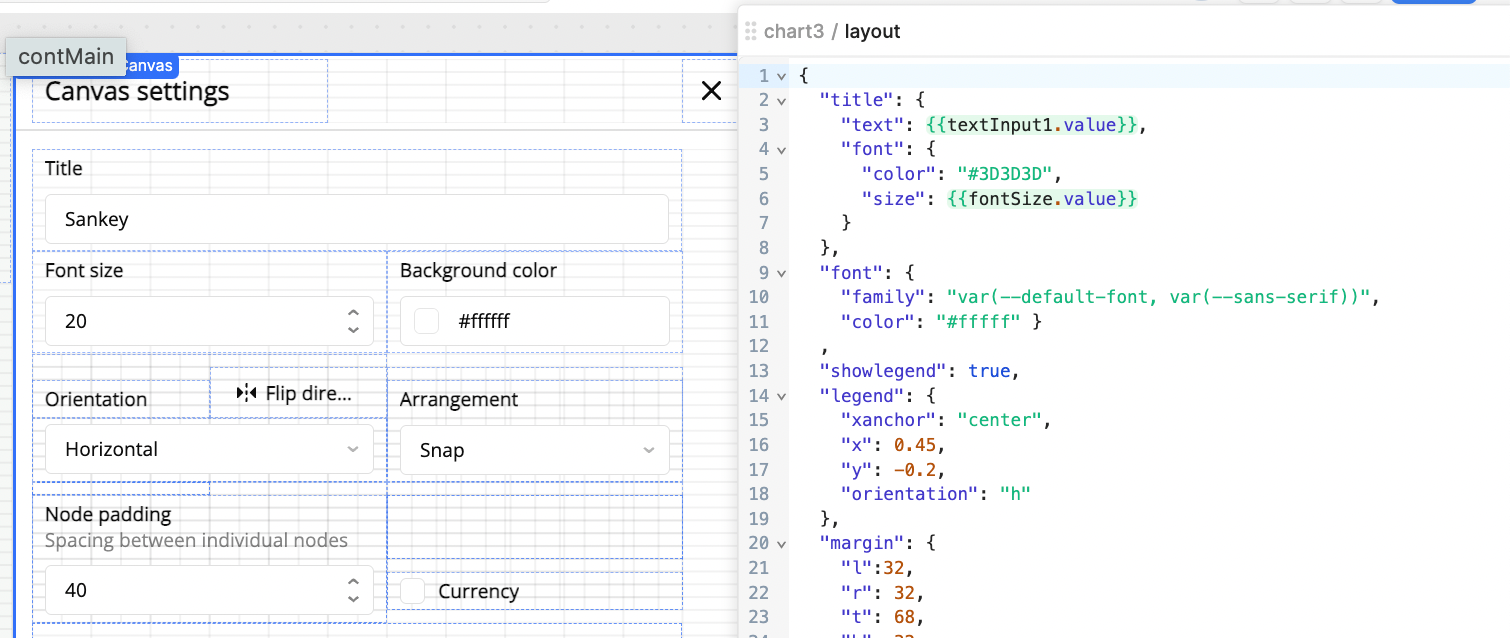
Task: Click the lone comma on line 12
Action: [x=824, y=349]
